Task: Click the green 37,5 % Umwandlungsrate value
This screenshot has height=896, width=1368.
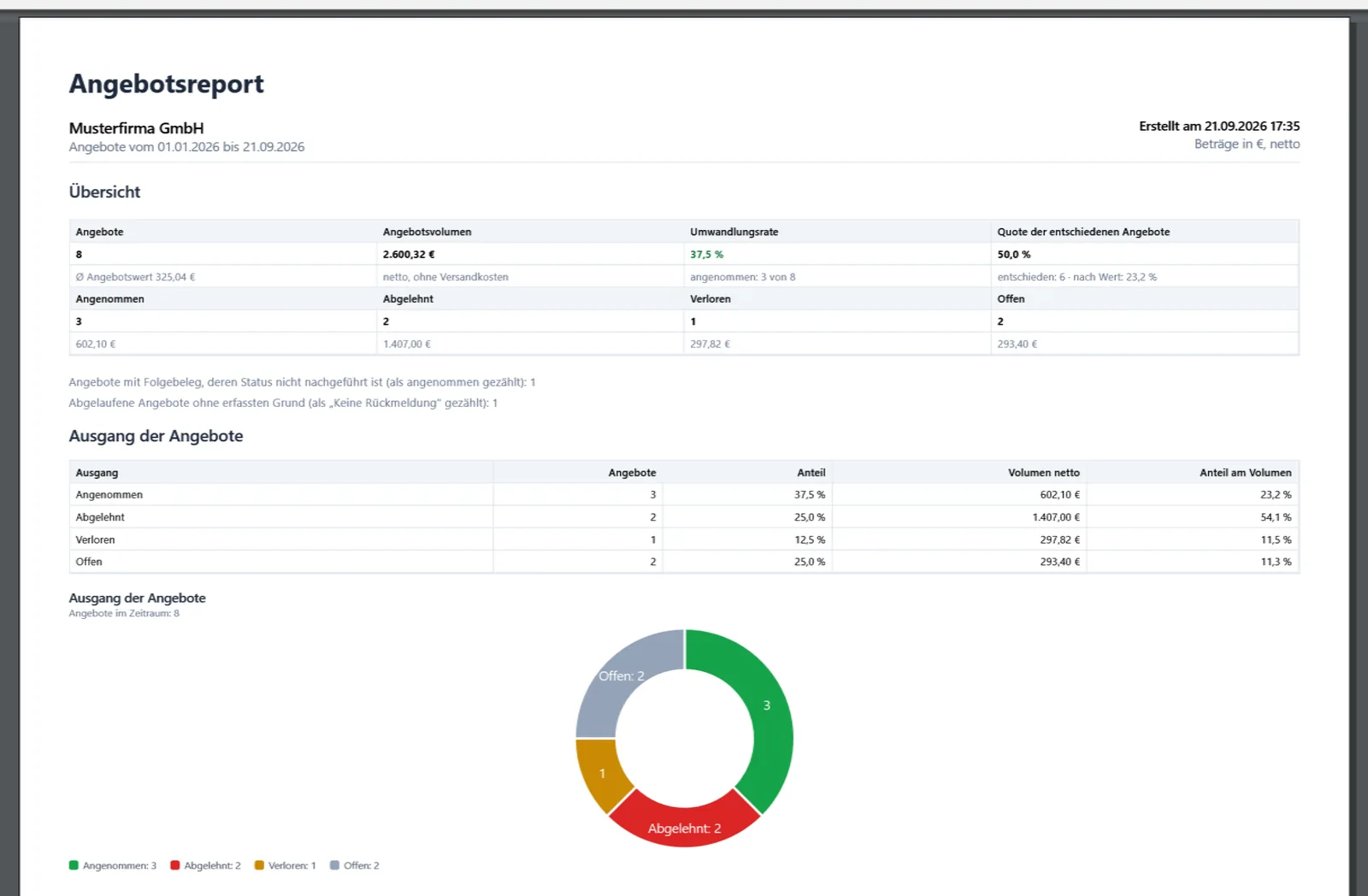Action: click(x=706, y=254)
